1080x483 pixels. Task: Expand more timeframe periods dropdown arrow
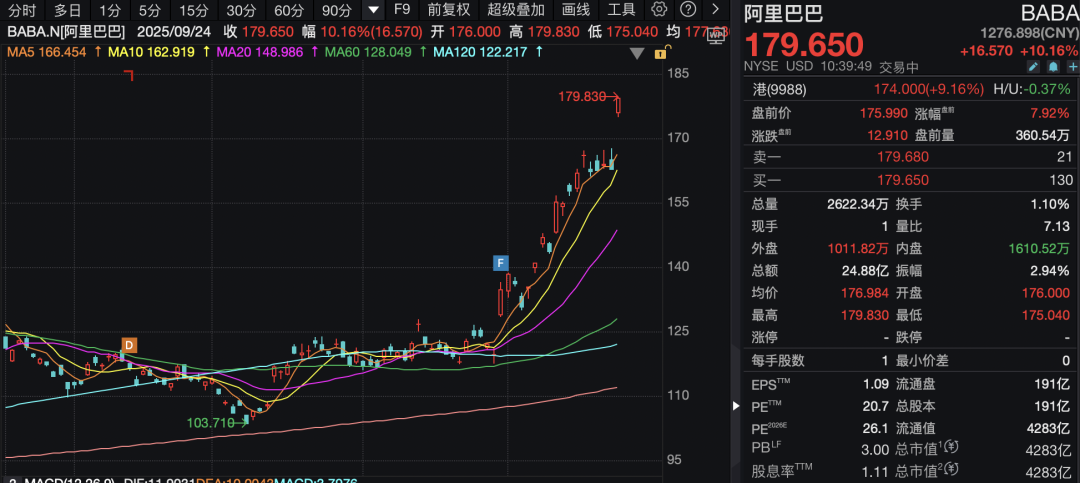click(373, 10)
